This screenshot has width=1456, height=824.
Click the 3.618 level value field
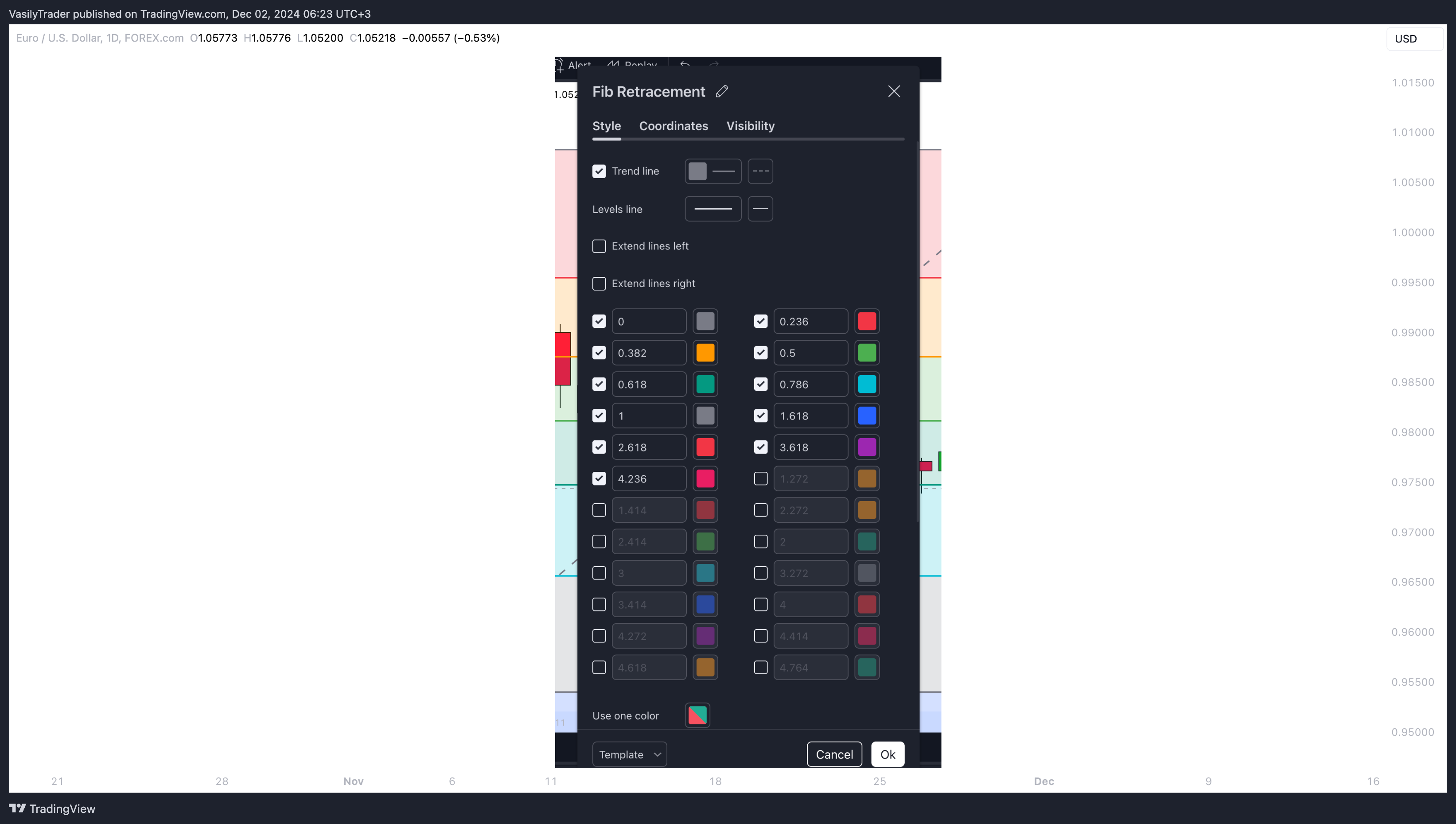click(810, 447)
